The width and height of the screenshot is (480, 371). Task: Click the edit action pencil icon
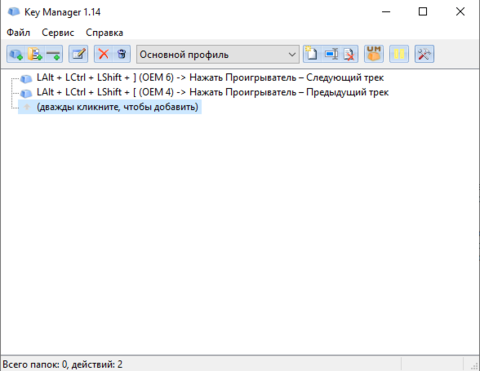78,54
